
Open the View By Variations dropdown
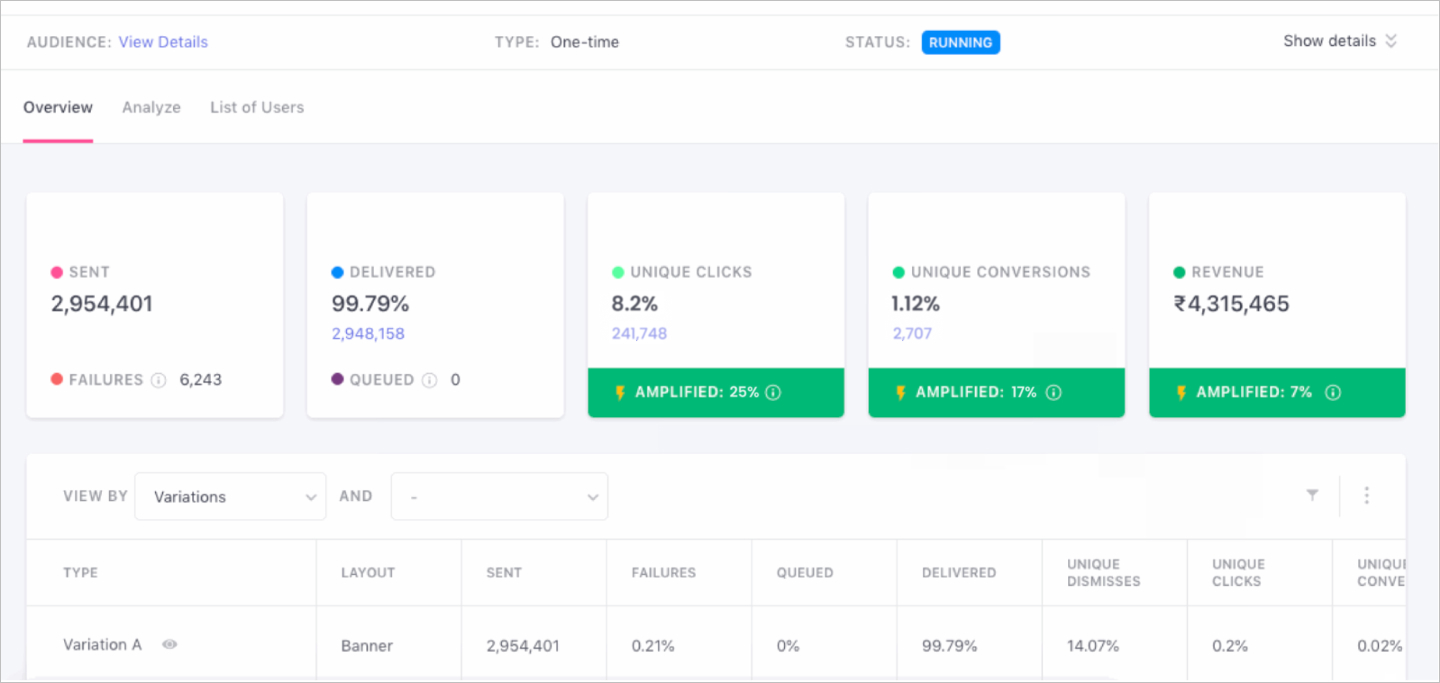230,496
